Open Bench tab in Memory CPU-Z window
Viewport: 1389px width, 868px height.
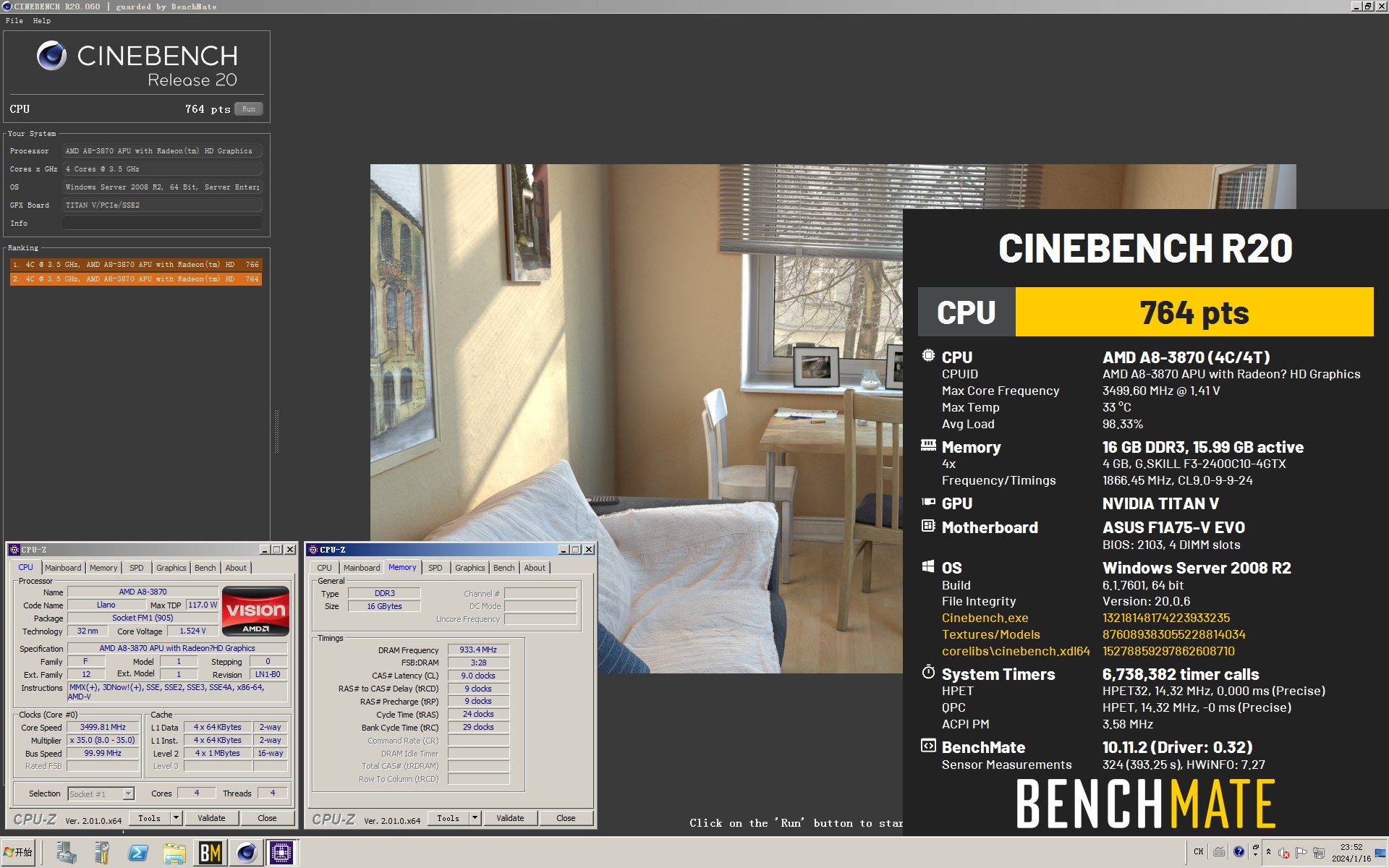(x=504, y=568)
